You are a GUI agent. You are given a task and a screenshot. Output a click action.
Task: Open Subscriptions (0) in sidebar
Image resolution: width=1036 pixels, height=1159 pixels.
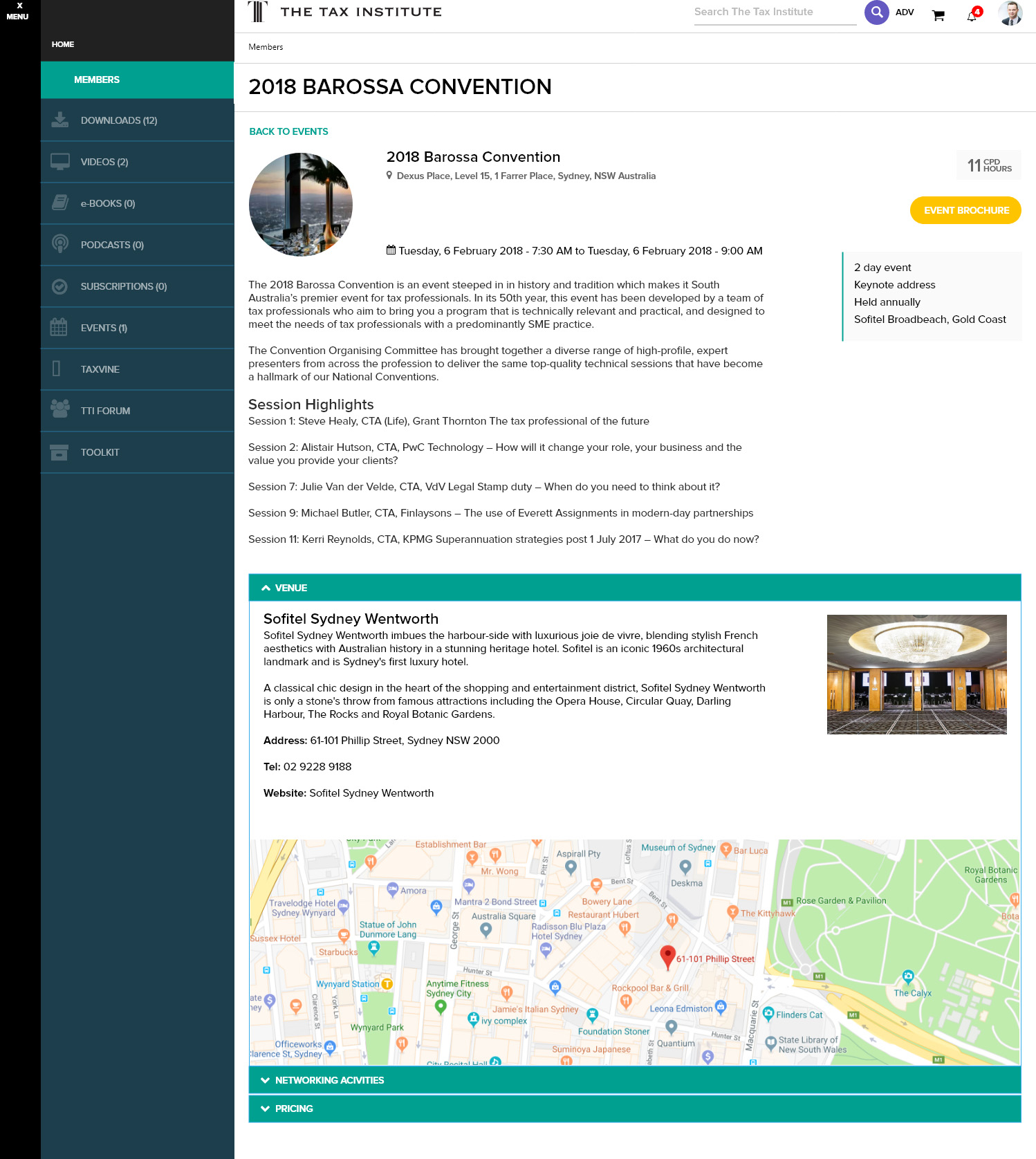pyautogui.click(x=138, y=286)
